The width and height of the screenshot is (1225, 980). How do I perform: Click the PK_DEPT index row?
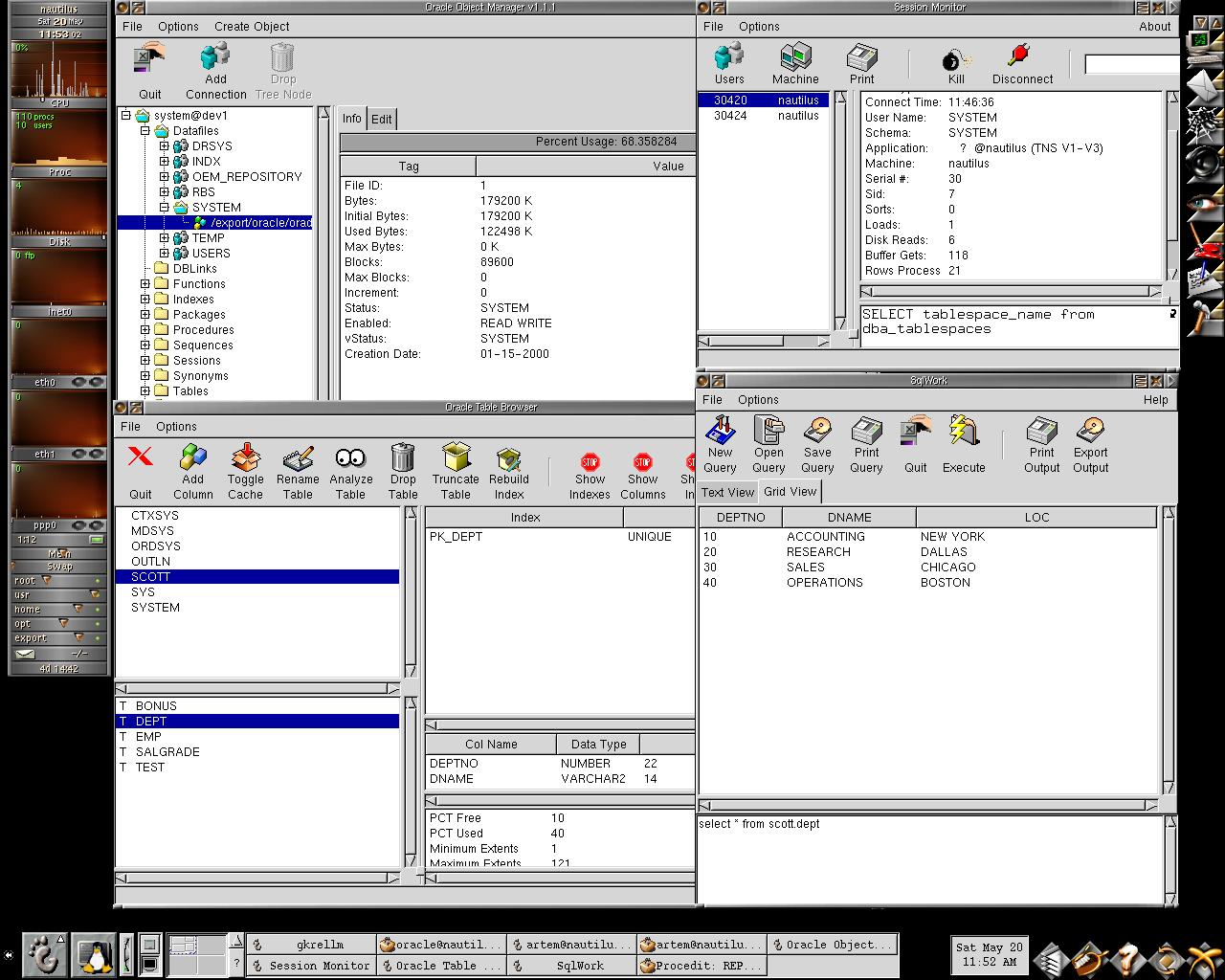coord(560,537)
